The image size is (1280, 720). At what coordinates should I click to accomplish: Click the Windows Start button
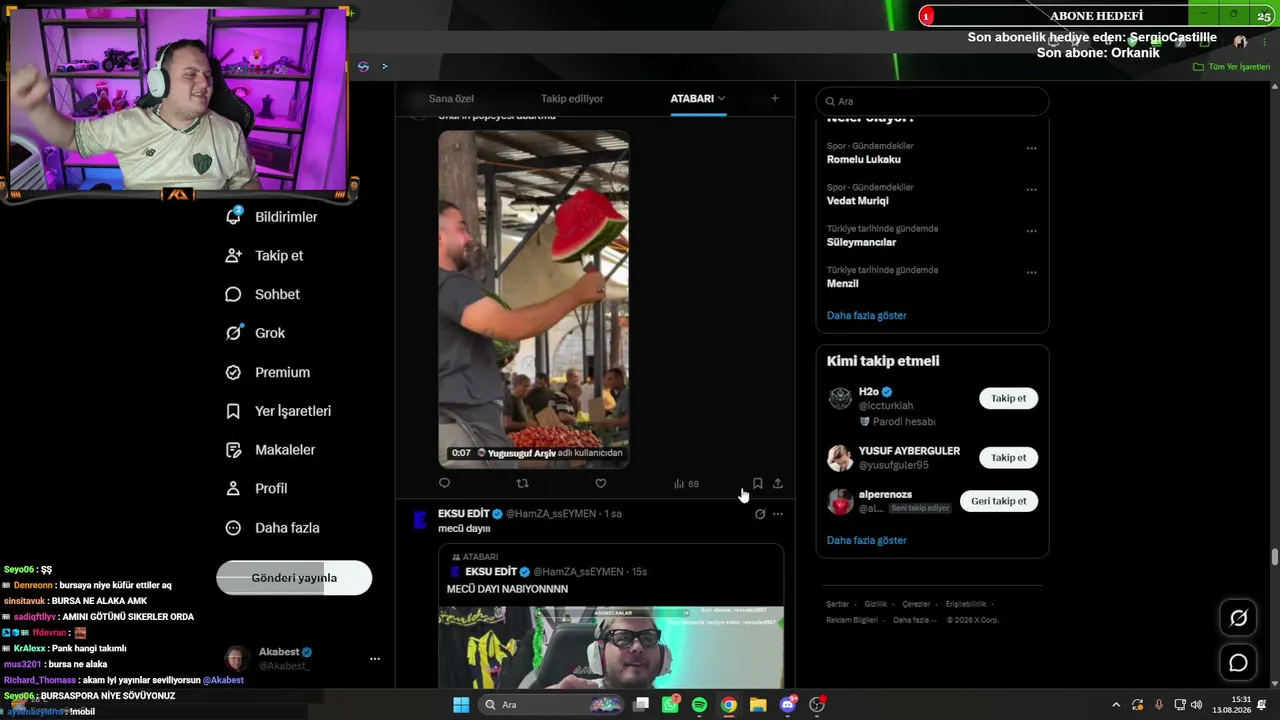click(x=461, y=704)
